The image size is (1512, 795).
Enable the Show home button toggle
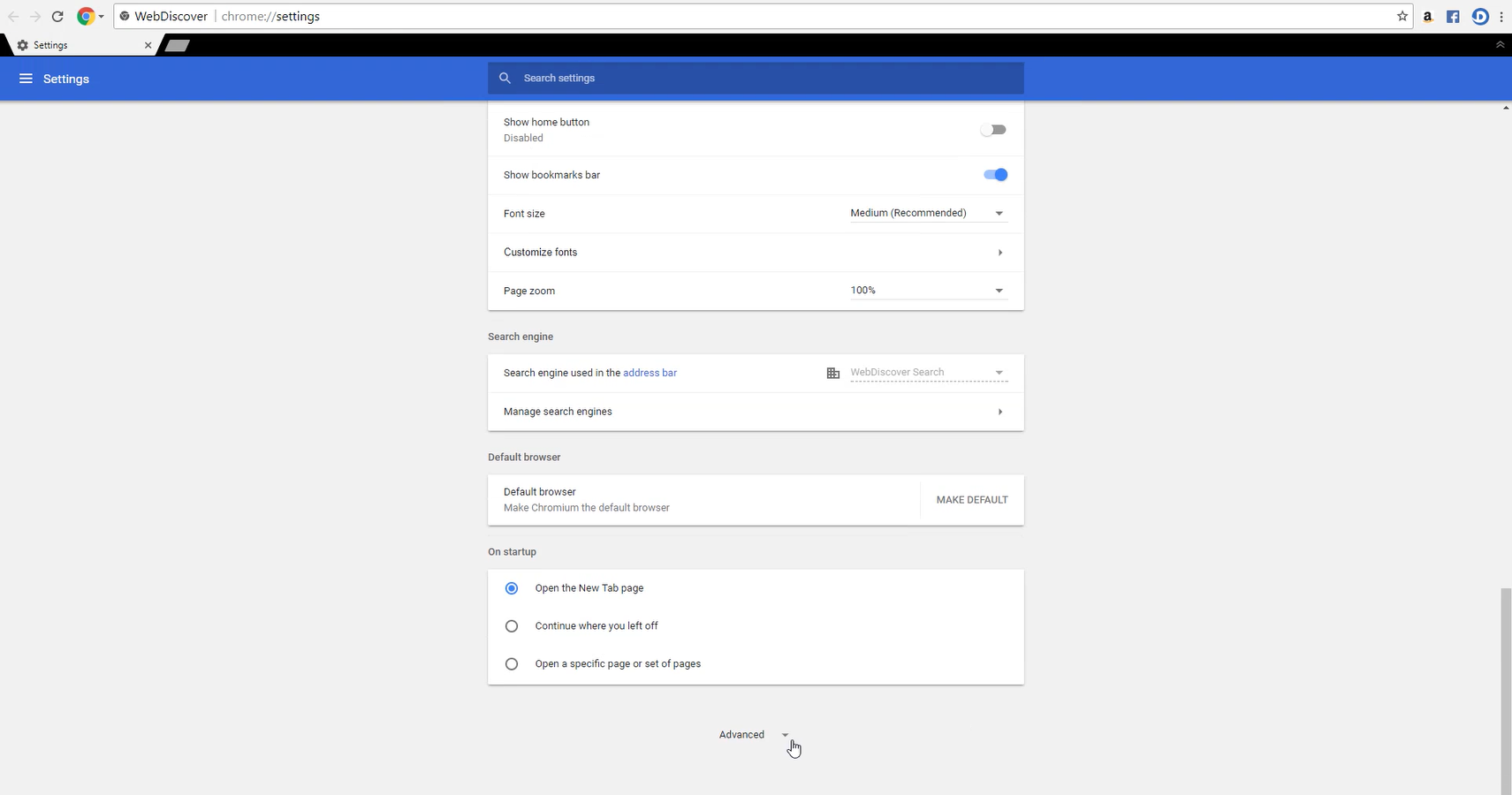coord(993,130)
